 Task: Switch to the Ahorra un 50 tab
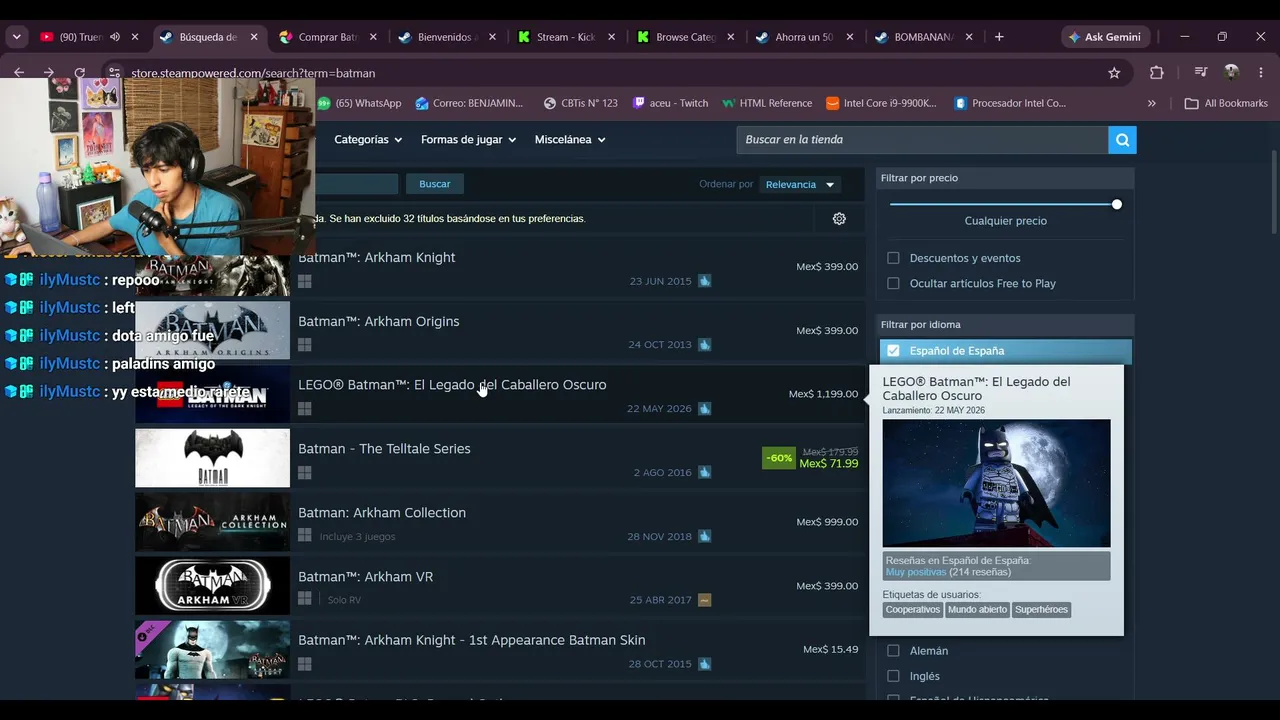click(804, 37)
